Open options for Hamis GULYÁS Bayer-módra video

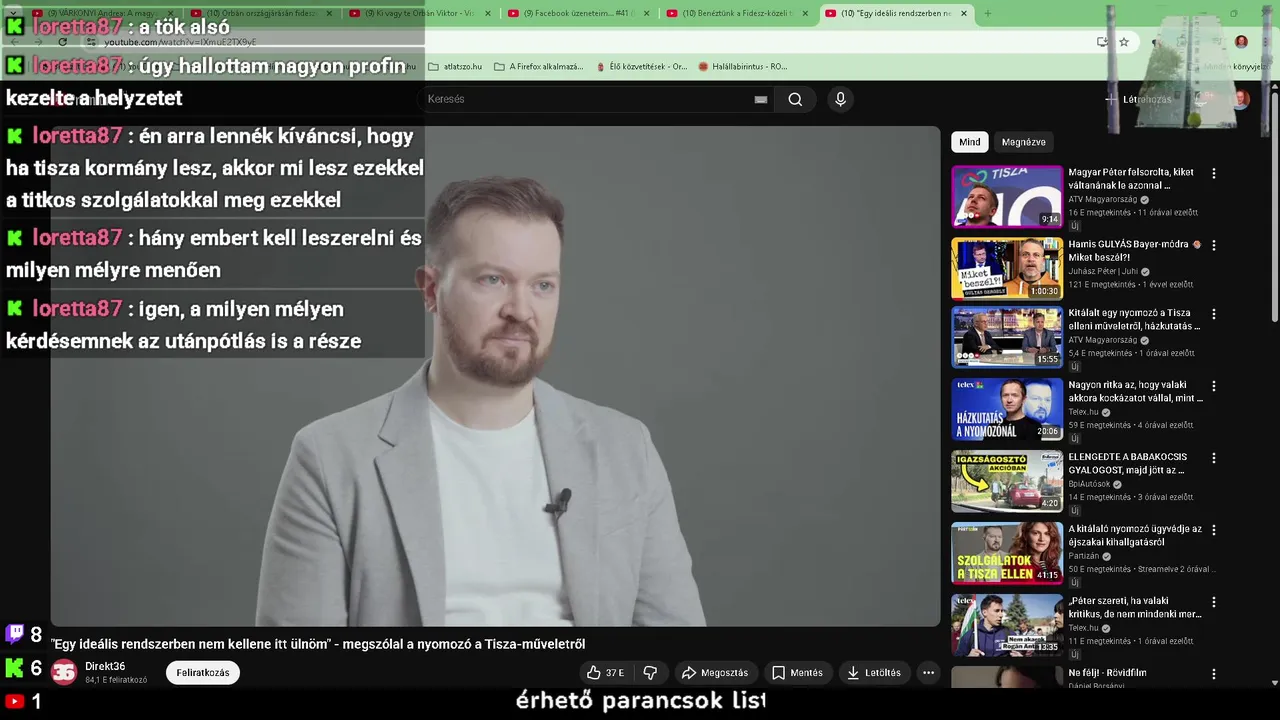pos(1214,245)
